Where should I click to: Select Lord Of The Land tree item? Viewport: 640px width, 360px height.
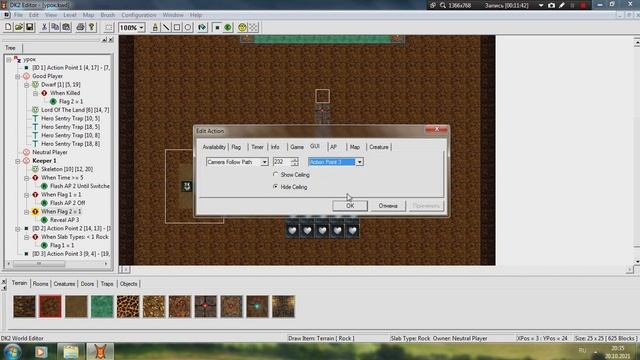coord(75,110)
